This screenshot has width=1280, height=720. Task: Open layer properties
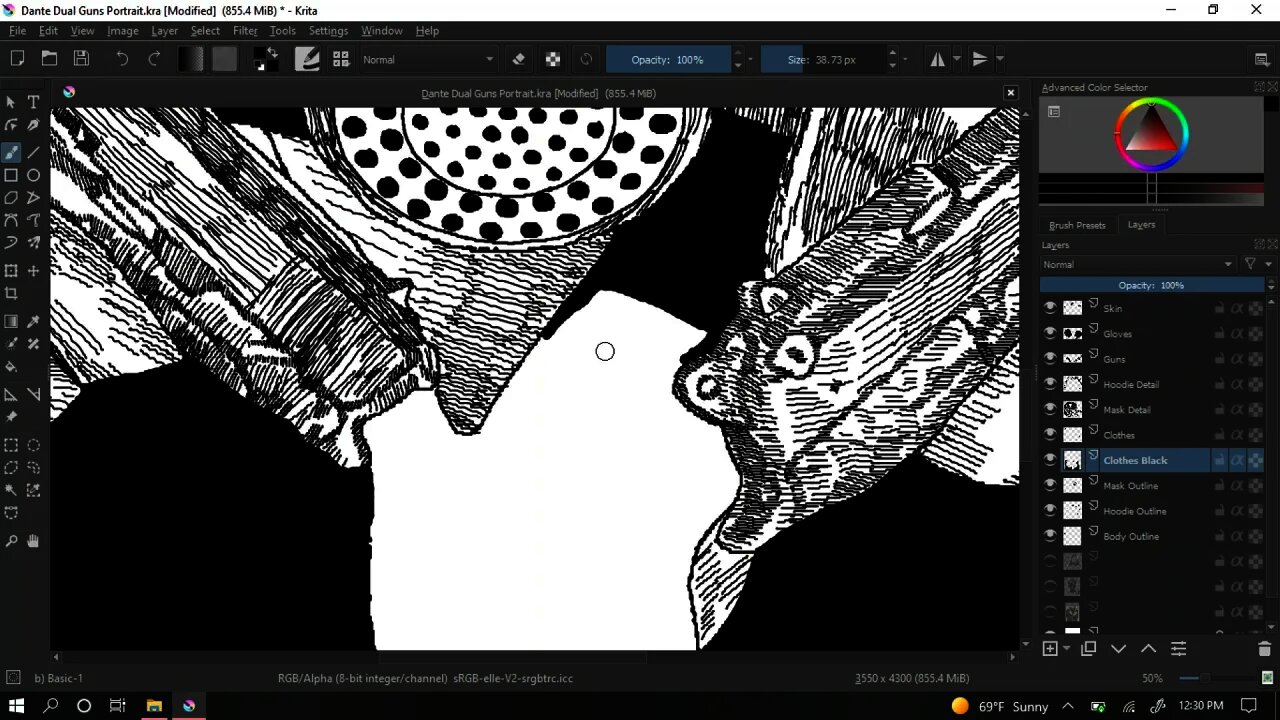1178,649
